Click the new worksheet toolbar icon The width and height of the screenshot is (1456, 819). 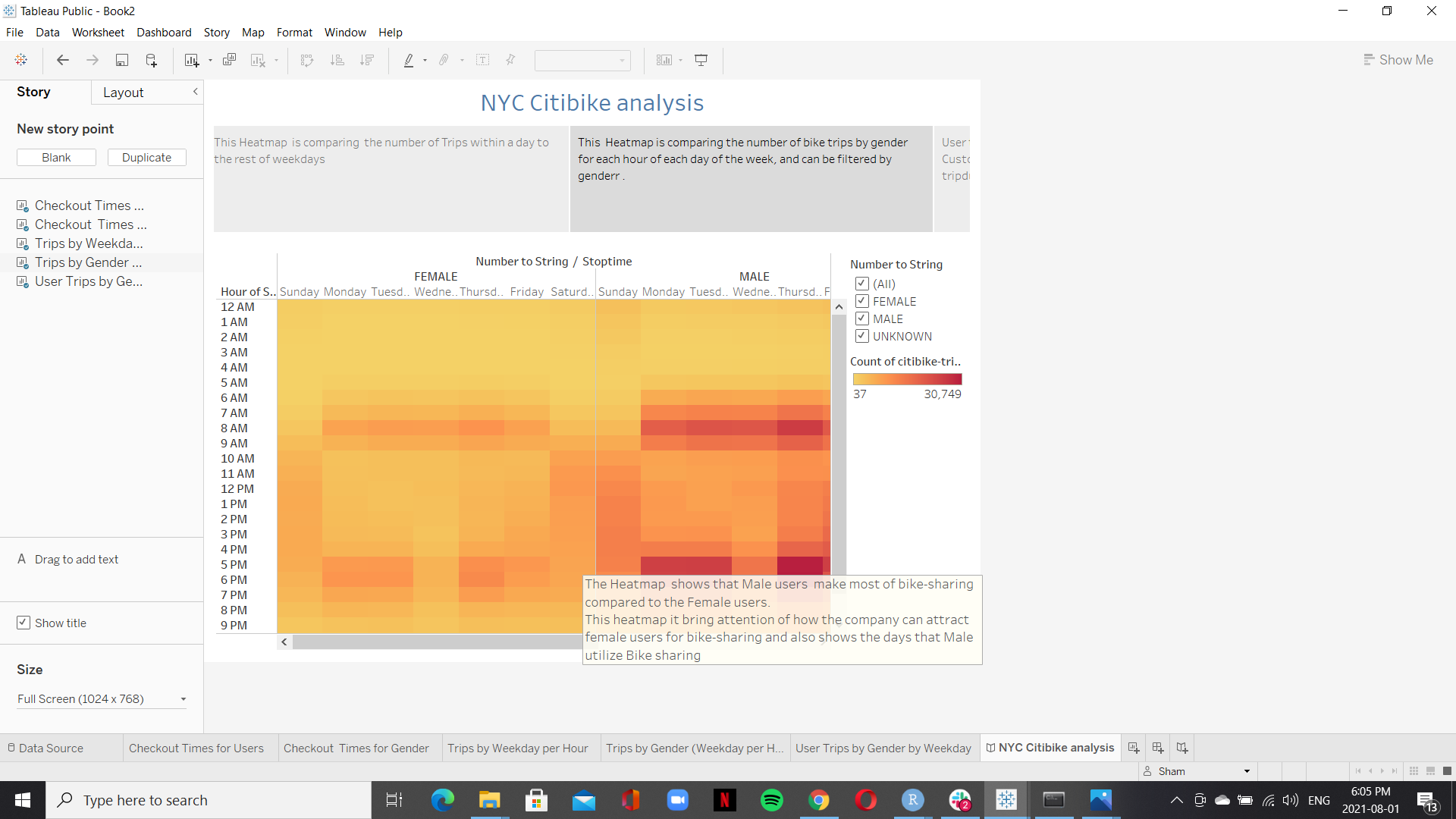click(x=192, y=60)
